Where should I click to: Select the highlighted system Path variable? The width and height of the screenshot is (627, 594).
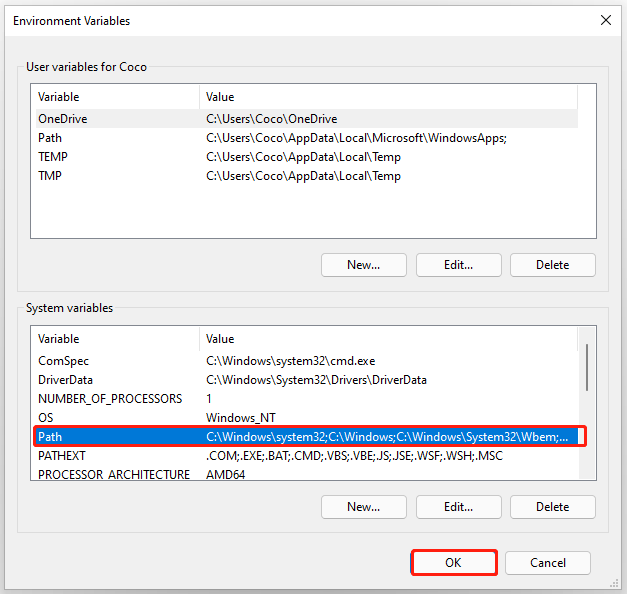tap(307, 436)
